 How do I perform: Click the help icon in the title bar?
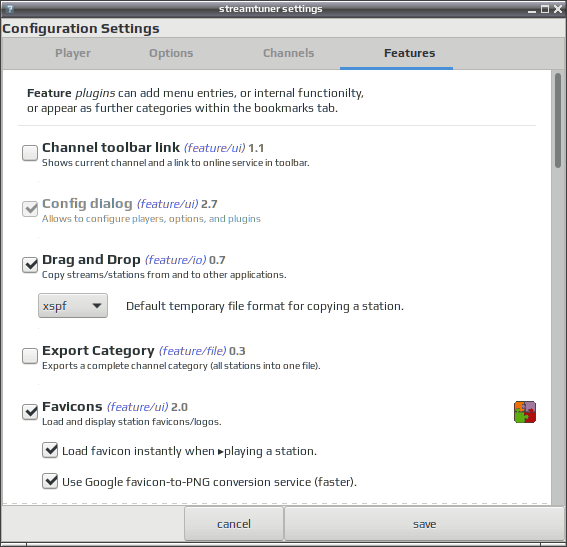(x=10, y=9)
